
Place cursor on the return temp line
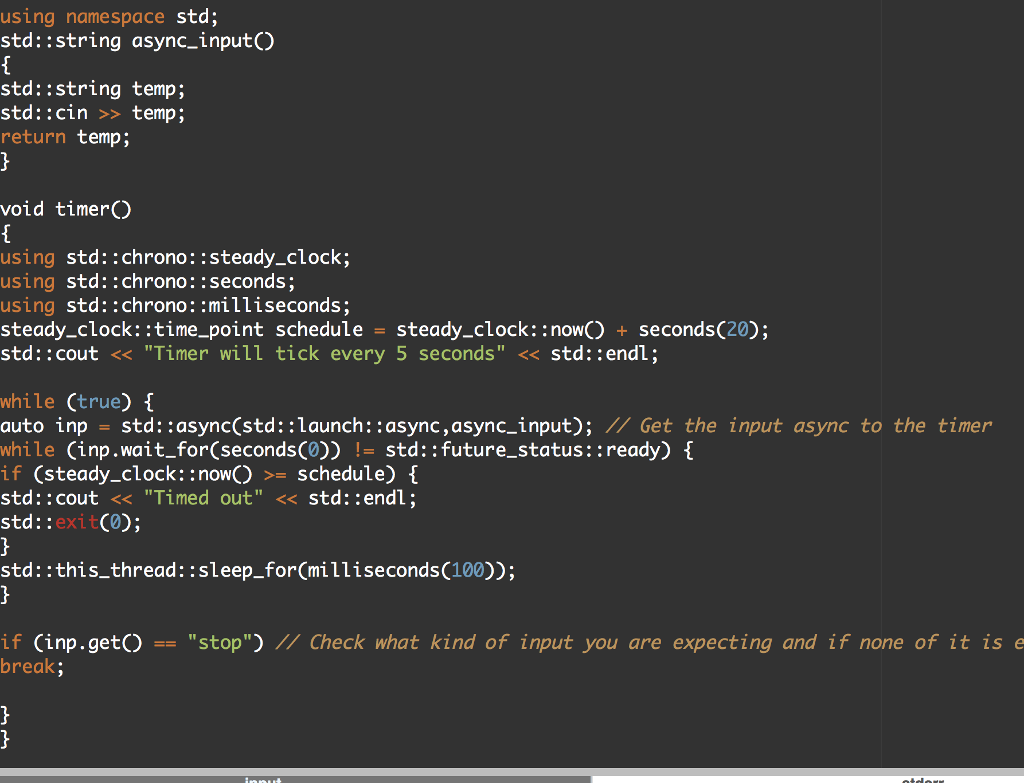tap(65, 136)
